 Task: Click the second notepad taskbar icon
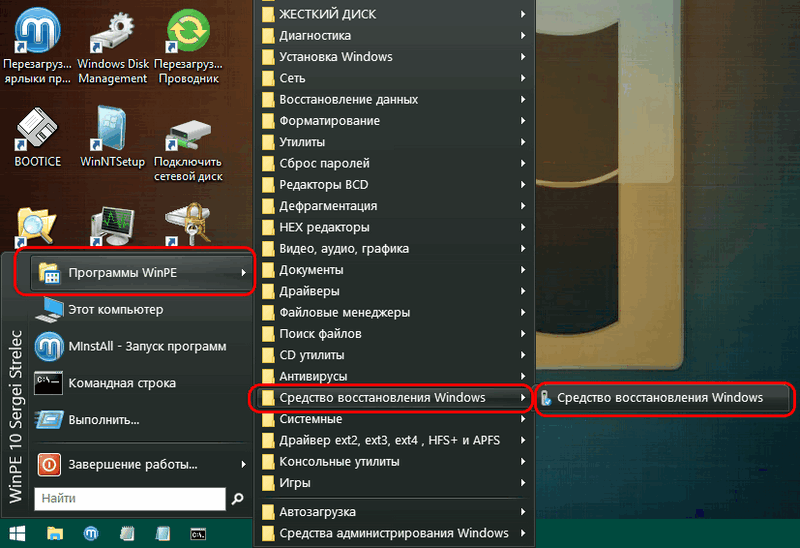[162, 534]
